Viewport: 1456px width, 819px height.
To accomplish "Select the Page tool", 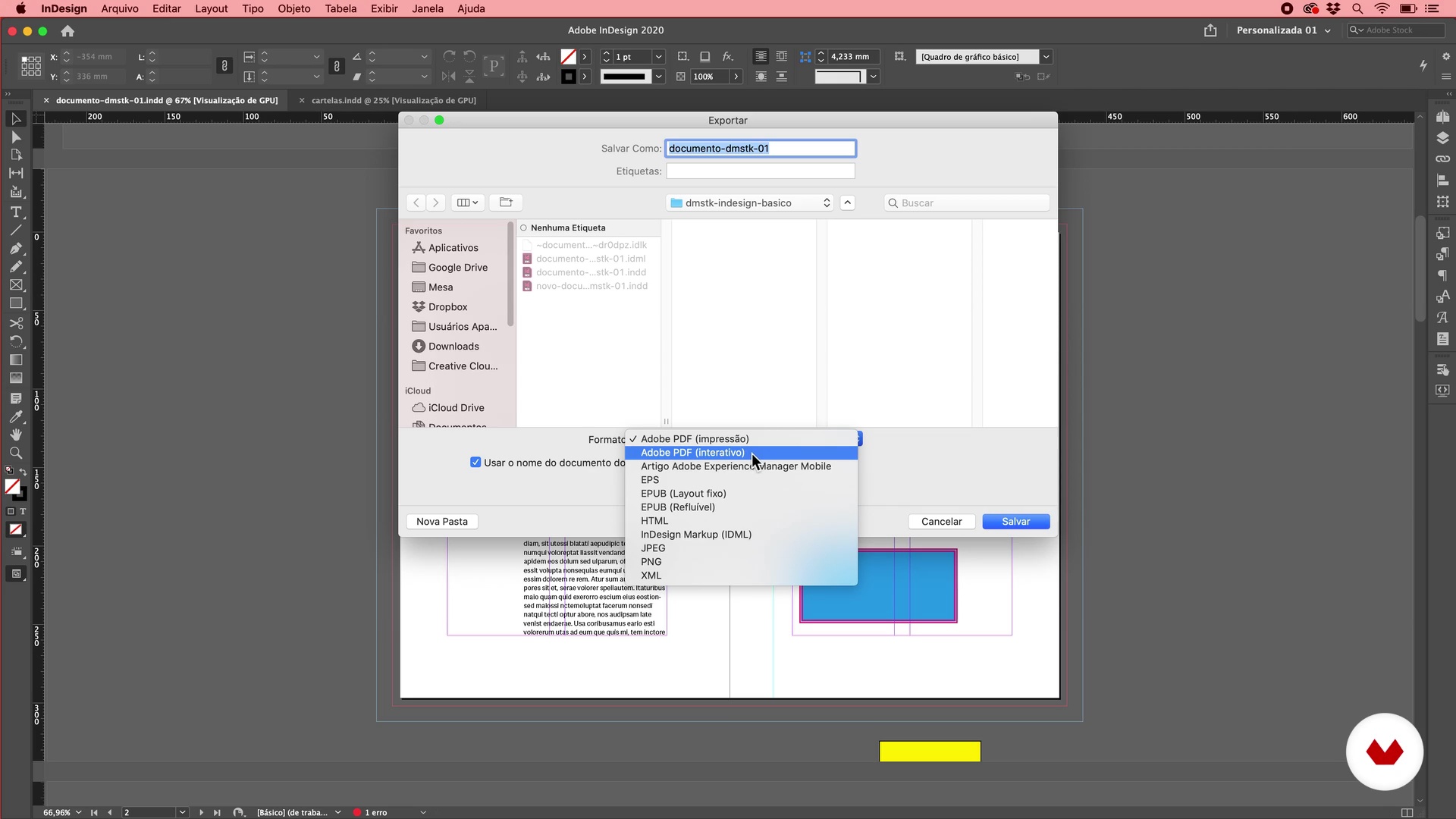I will tap(15, 155).
